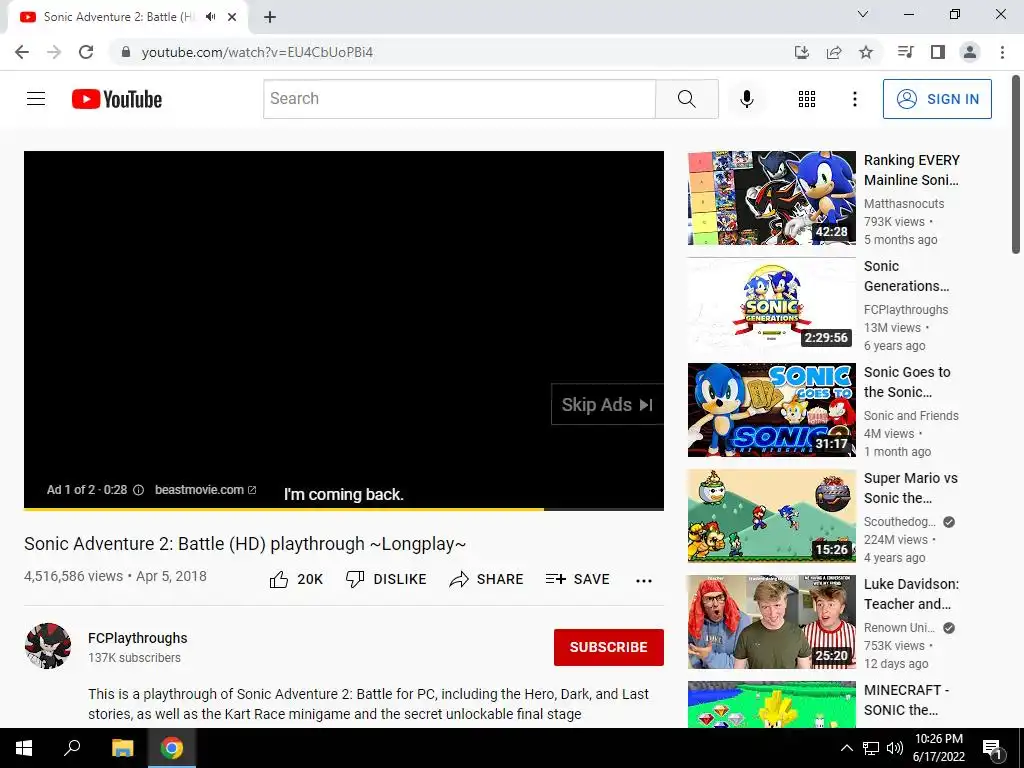Subscribe to FCPlaythroughs
Screen dimensions: 1024x768
tap(609, 647)
